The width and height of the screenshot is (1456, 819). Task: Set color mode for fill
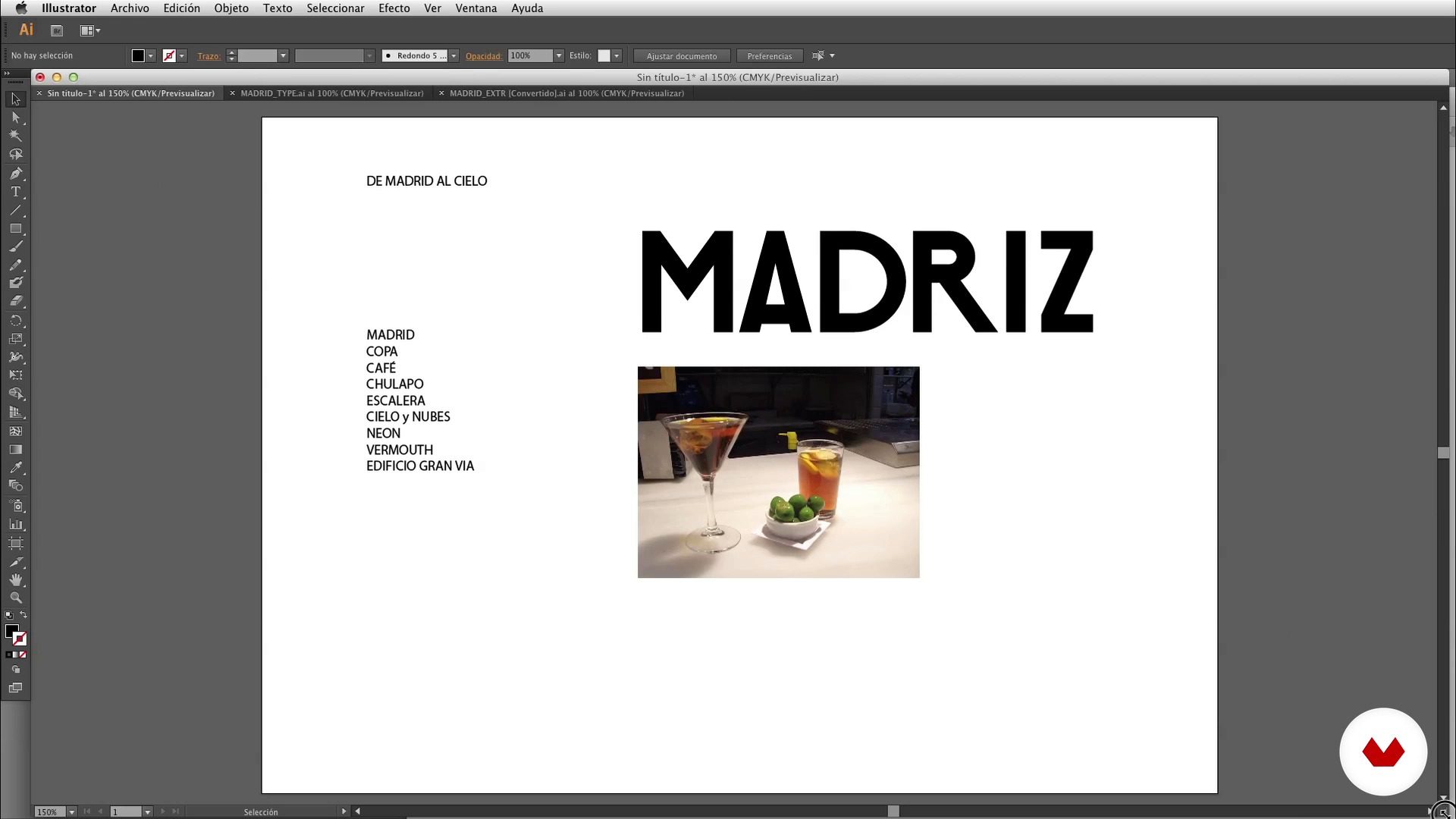coord(8,654)
